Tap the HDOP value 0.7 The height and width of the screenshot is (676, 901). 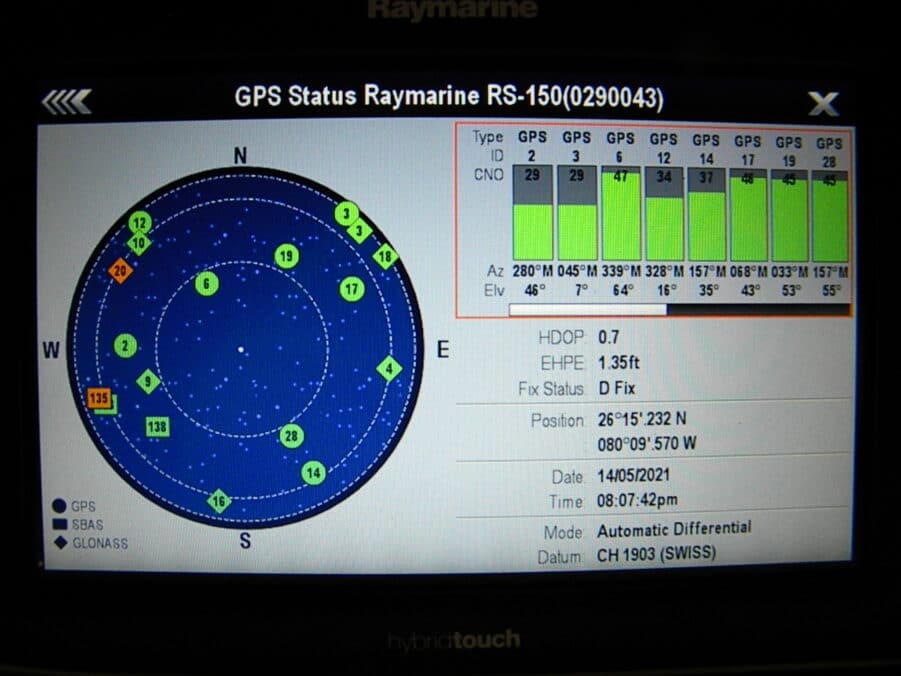[x=608, y=337]
